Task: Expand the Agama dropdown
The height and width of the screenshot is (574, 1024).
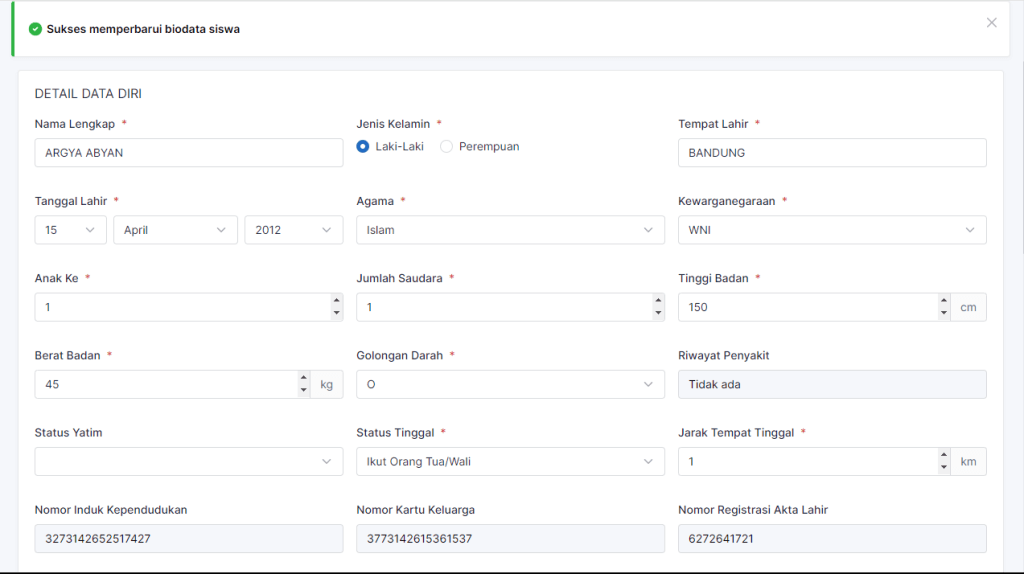Action: click(510, 230)
